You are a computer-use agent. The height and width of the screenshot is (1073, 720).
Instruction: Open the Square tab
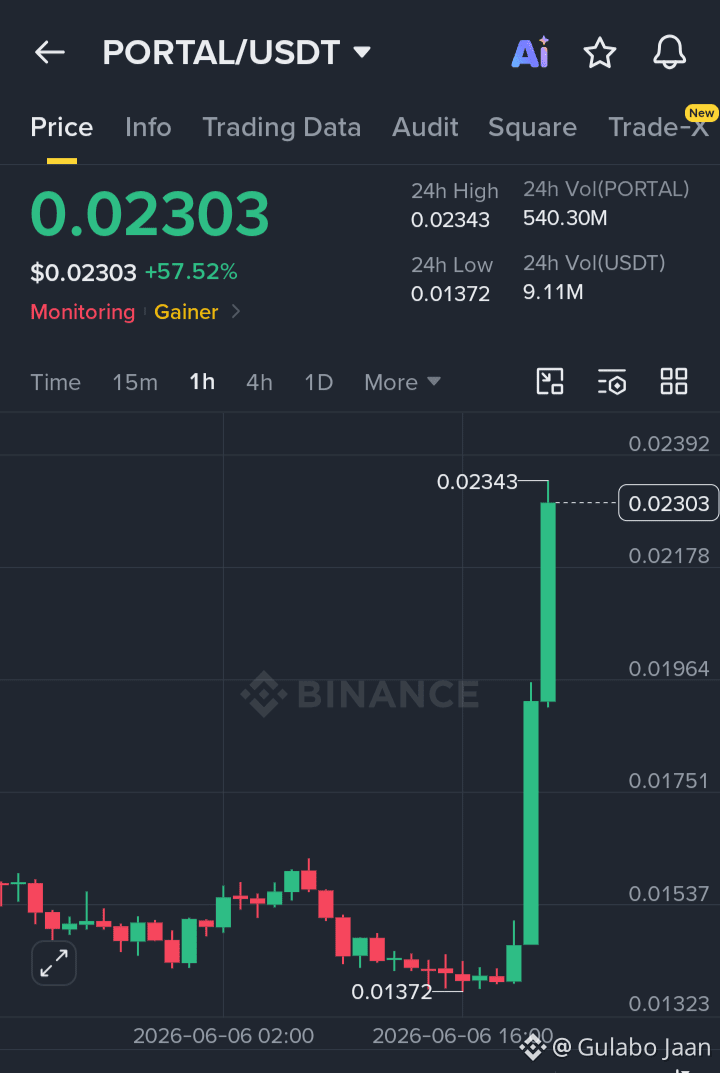(x=532, y=128)
